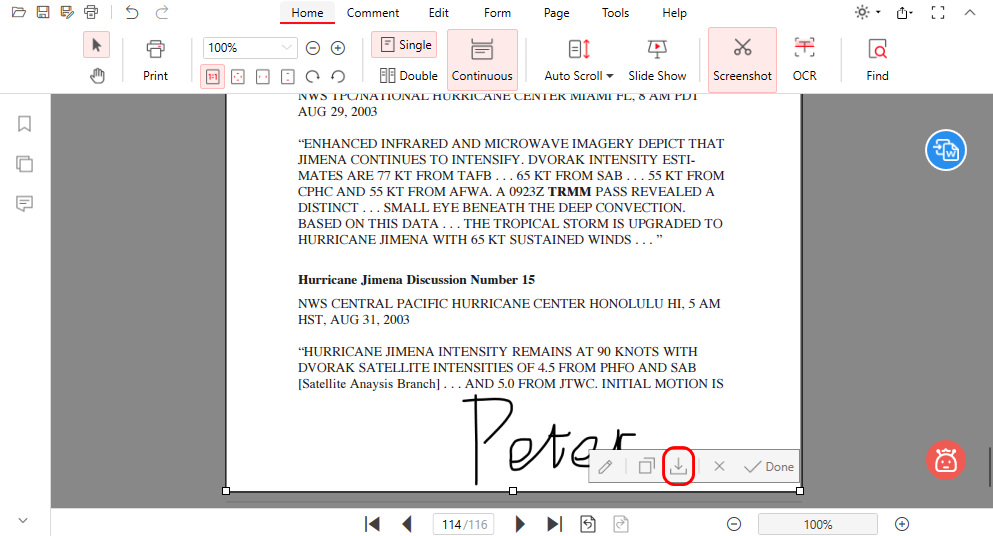
Task: Open the Form tab
Action: [x=497, y=13]
